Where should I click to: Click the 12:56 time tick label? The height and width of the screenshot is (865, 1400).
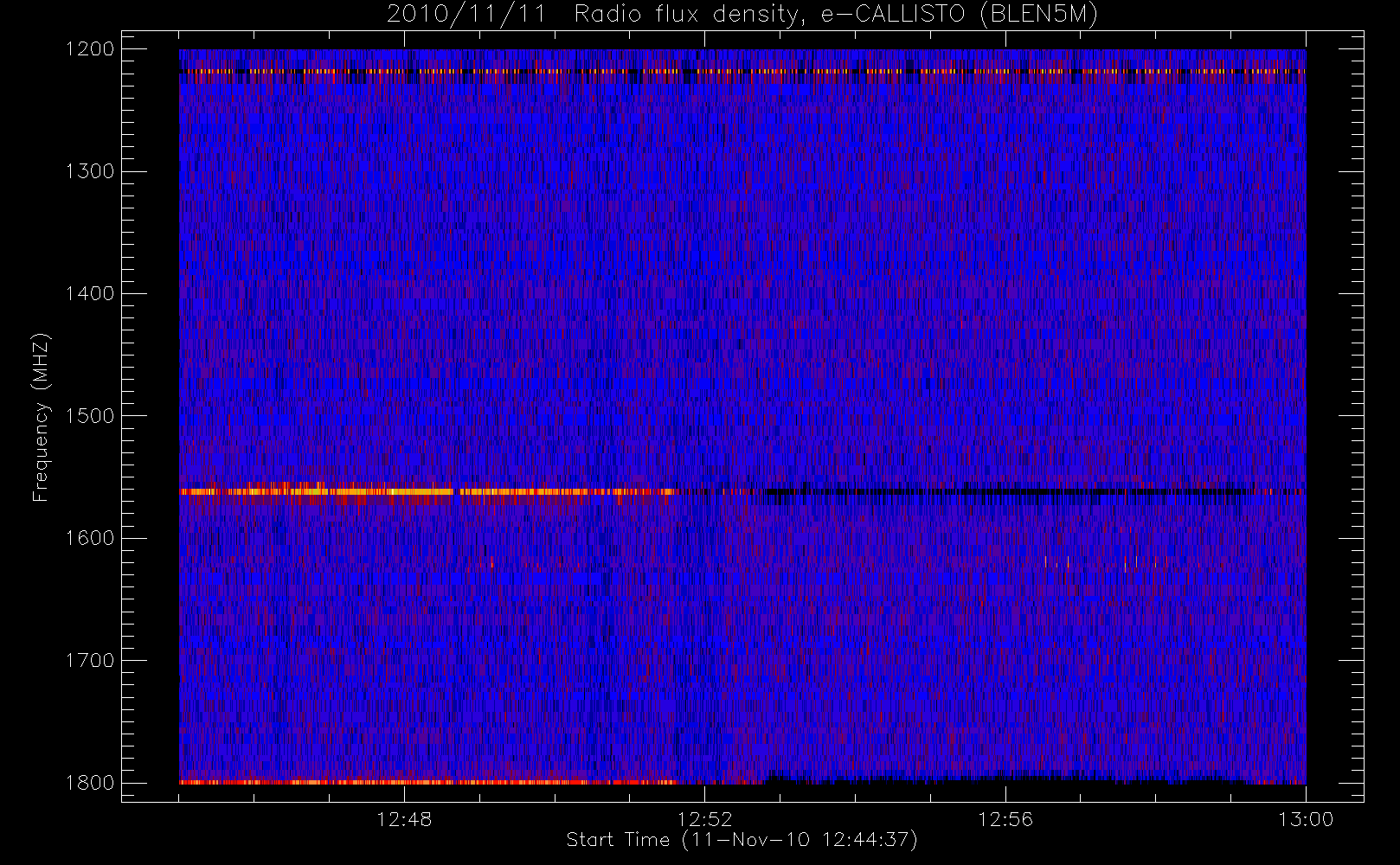tap(1005, 819)
